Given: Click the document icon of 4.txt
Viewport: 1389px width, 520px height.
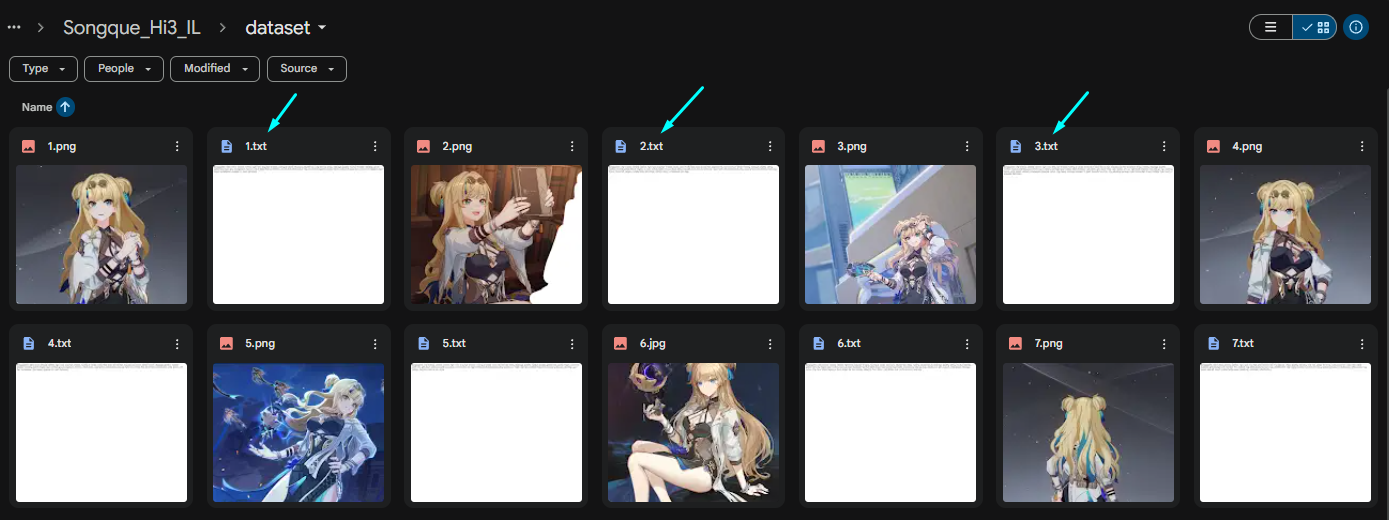Looking at the screenshot, I should [x=28, y=343].
